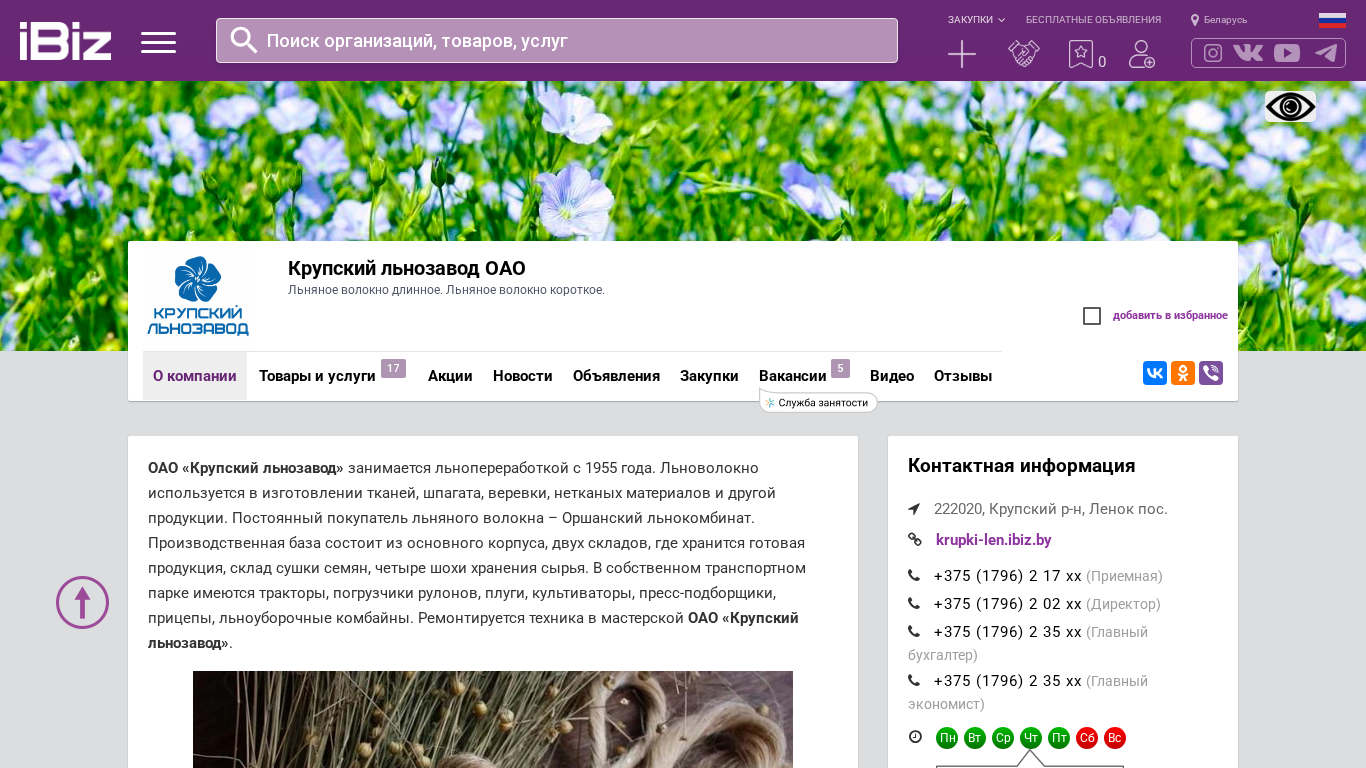Expand the Закупки dropdown in header
Screen dimensions: 1366x768
pos(976,20)
